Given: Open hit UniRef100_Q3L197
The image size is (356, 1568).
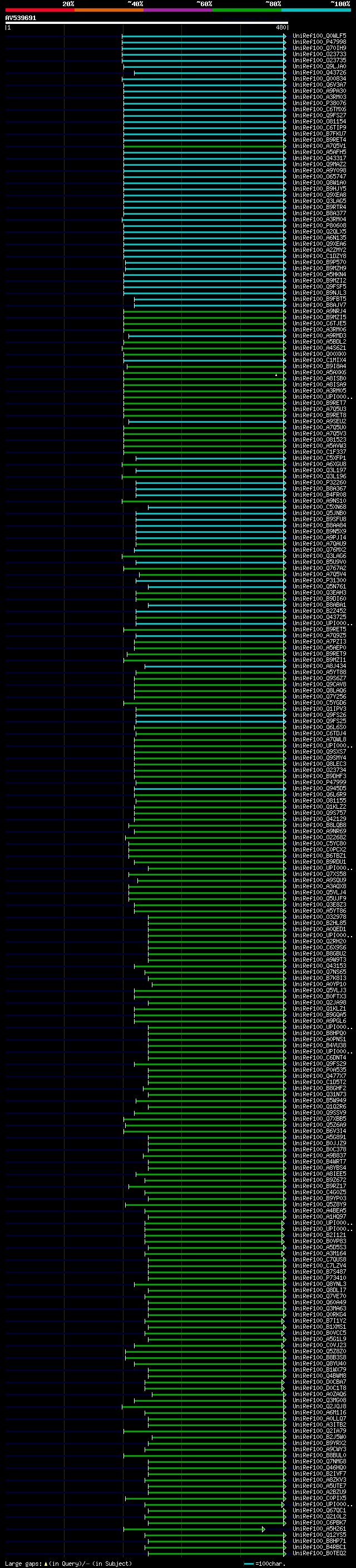Looking at the screenshot, I should (x=319, y=470).
